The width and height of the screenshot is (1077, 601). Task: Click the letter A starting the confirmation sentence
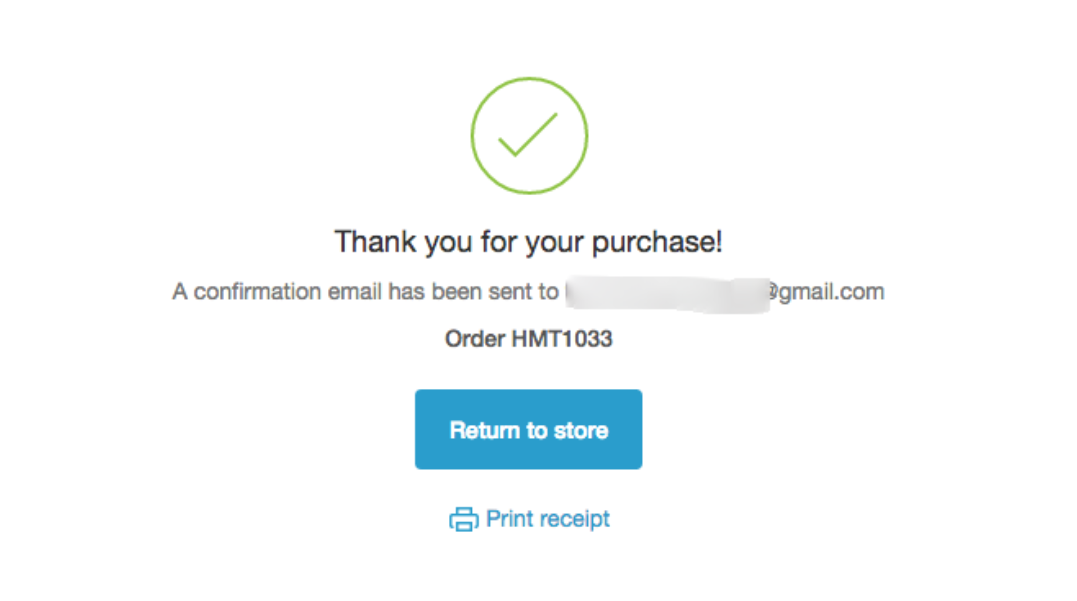click(x=180, y=291)
